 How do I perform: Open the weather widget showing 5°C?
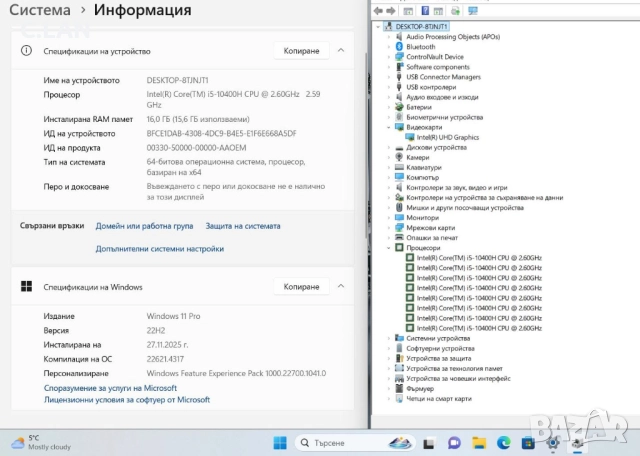[x=41, y=443]
